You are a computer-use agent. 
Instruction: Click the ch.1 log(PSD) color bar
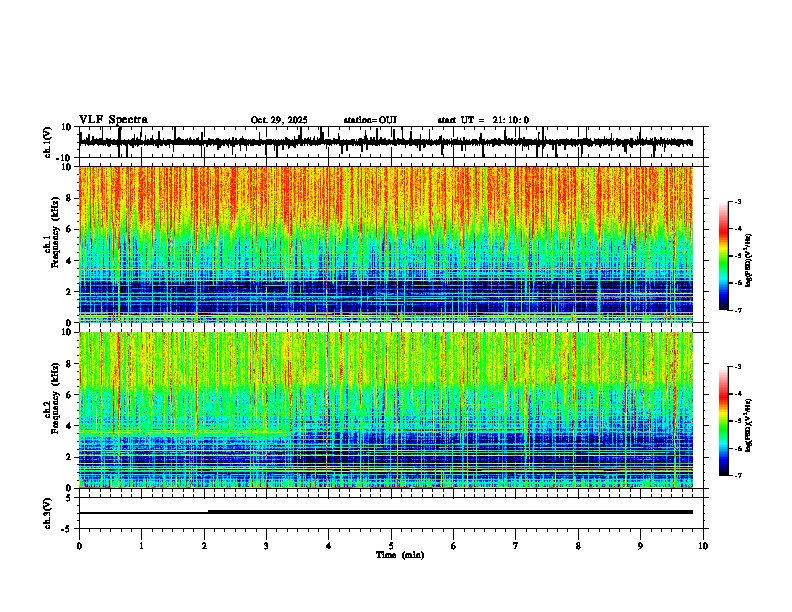[x=724, y=256]
